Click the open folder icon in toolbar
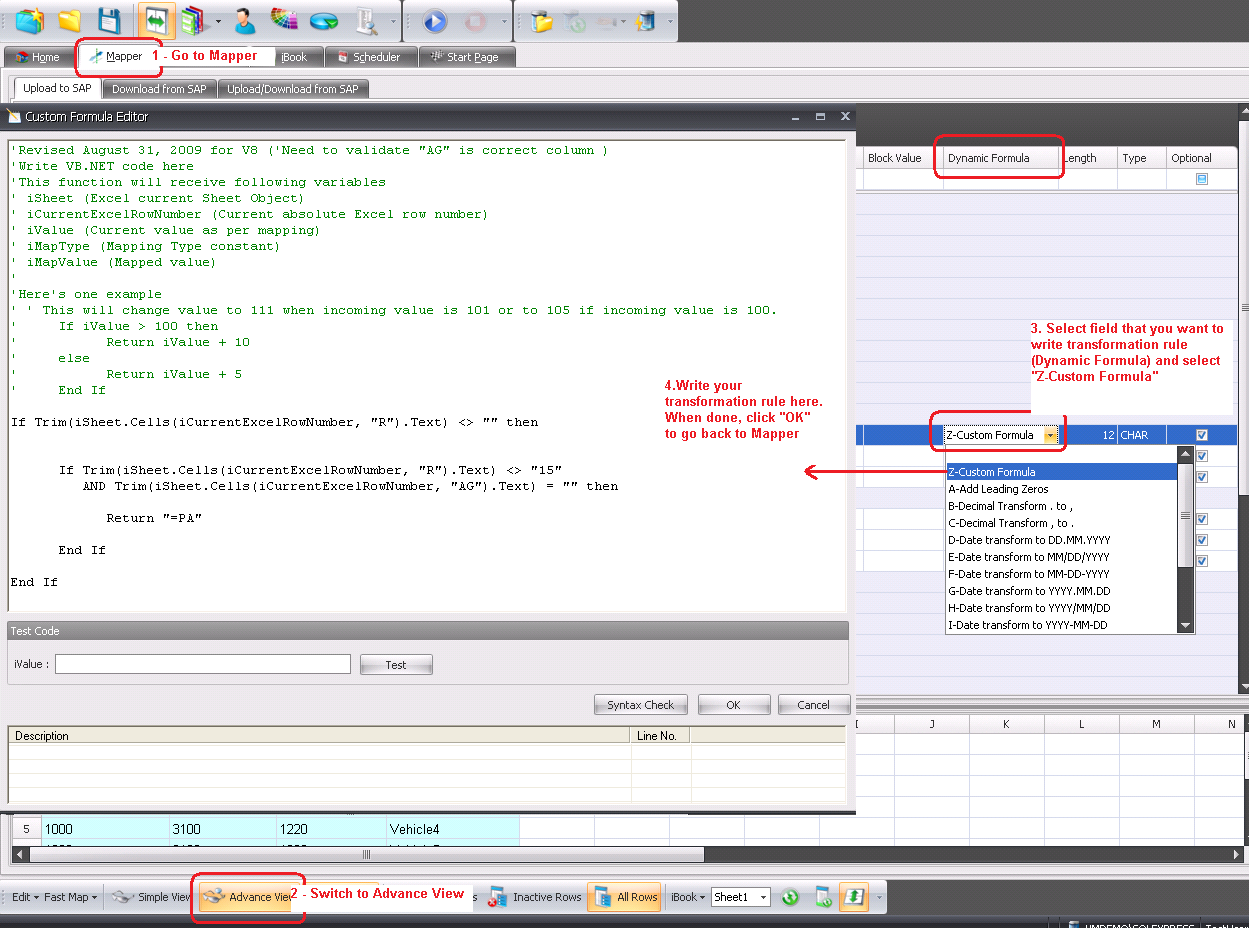Viewport: 1249px width, 928px height. [69, 20]
